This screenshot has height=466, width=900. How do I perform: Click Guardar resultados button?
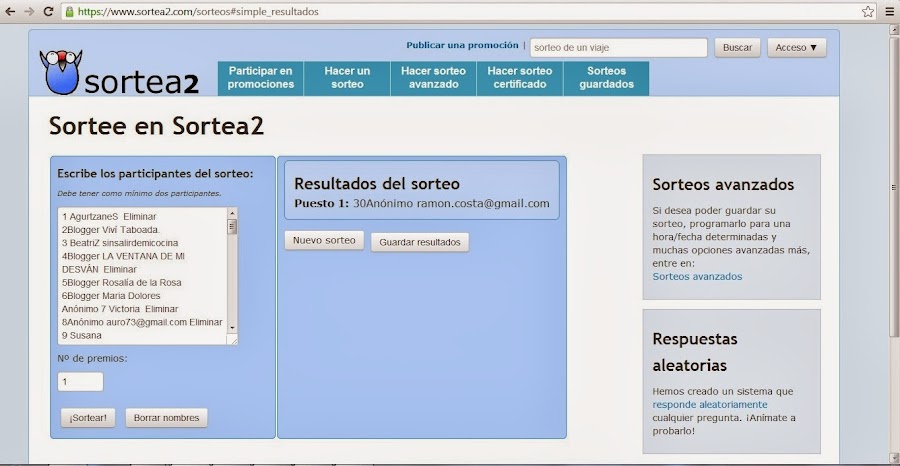coord(420,242)
